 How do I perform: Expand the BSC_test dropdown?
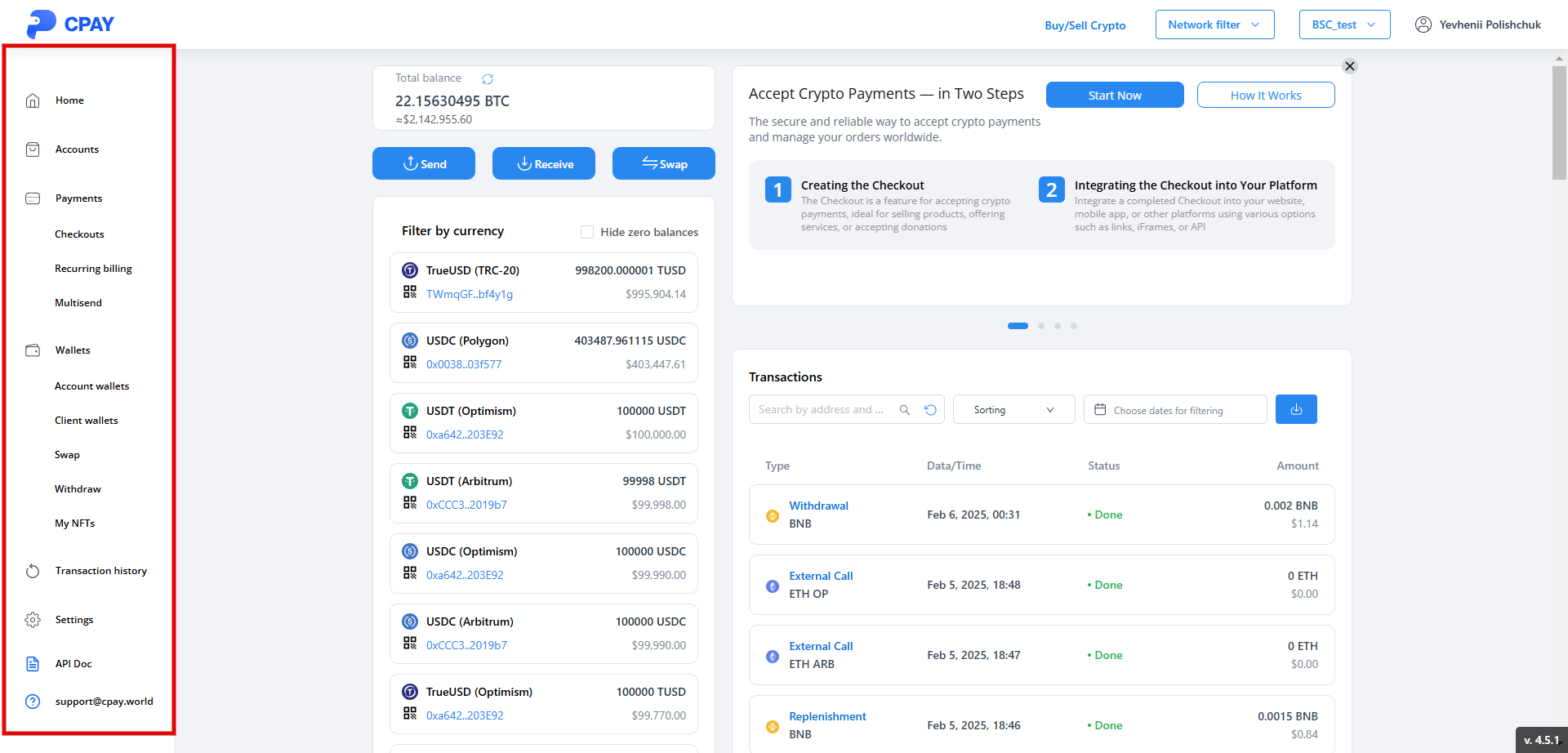(1343, 25)
